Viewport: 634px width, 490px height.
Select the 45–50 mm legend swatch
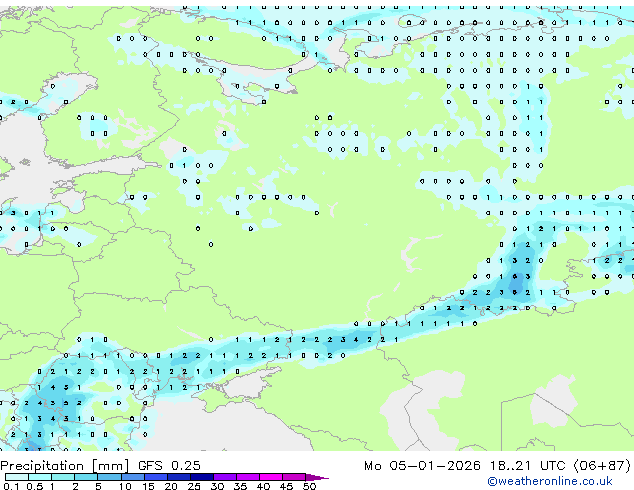(x=294, y=477)
